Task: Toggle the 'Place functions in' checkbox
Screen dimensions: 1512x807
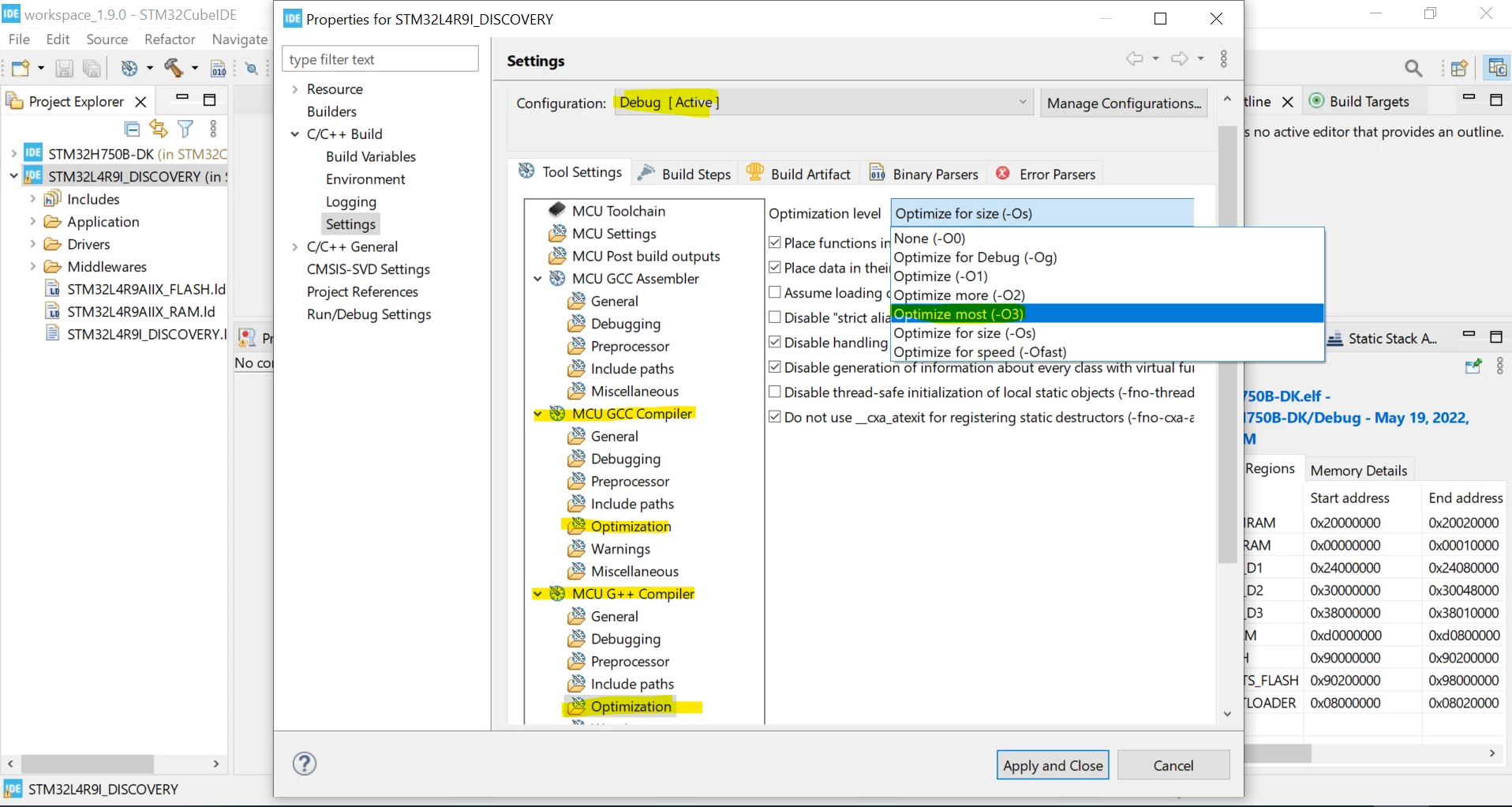Action: [775, 242]
